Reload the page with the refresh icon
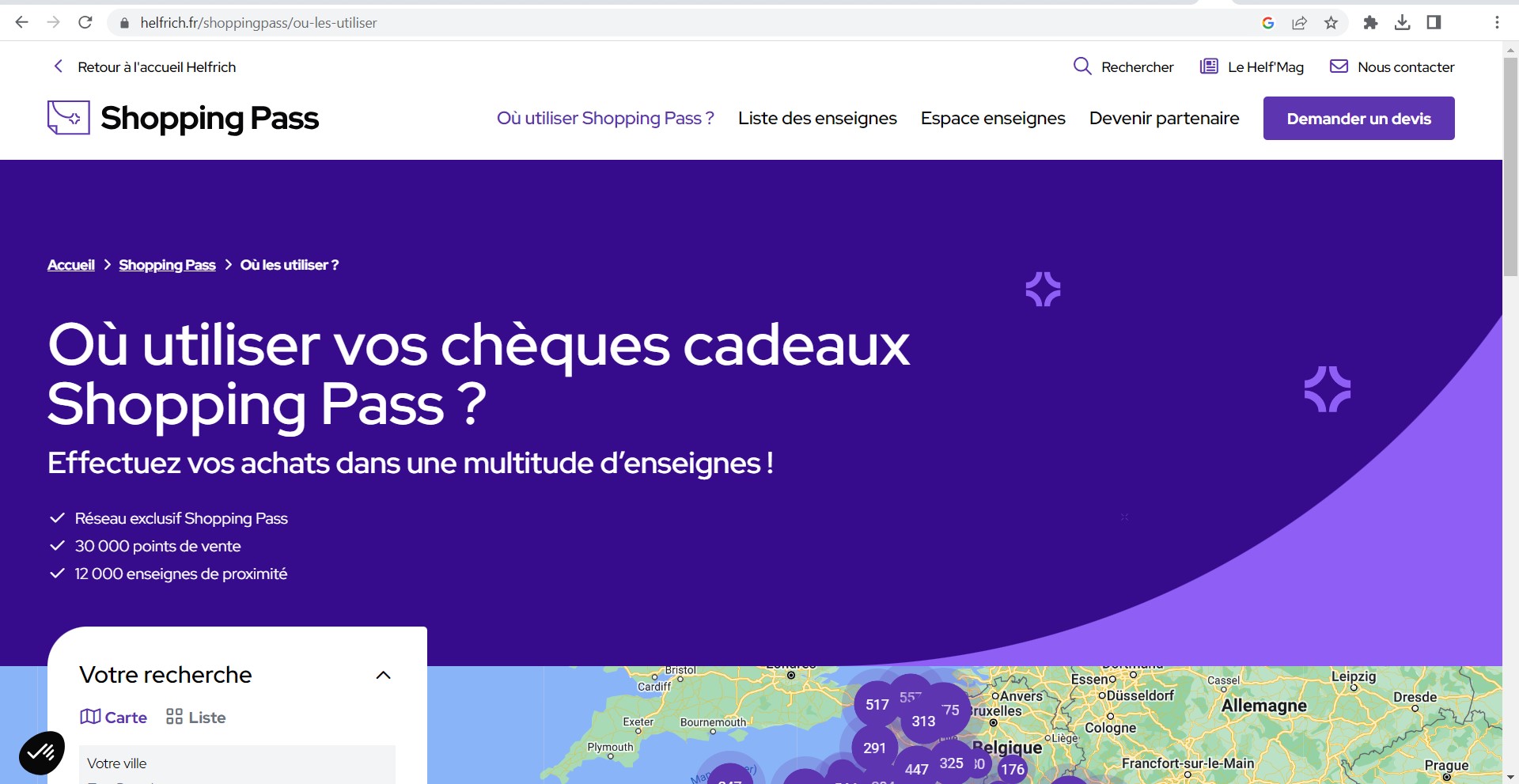Viewport: 1519px width, 784px height. 85,22
